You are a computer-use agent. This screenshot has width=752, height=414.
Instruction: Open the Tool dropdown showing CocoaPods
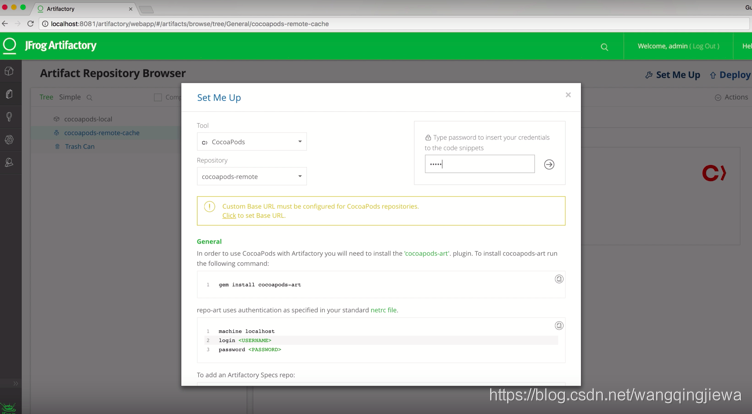pyautogui.click(x=252, y=142)
